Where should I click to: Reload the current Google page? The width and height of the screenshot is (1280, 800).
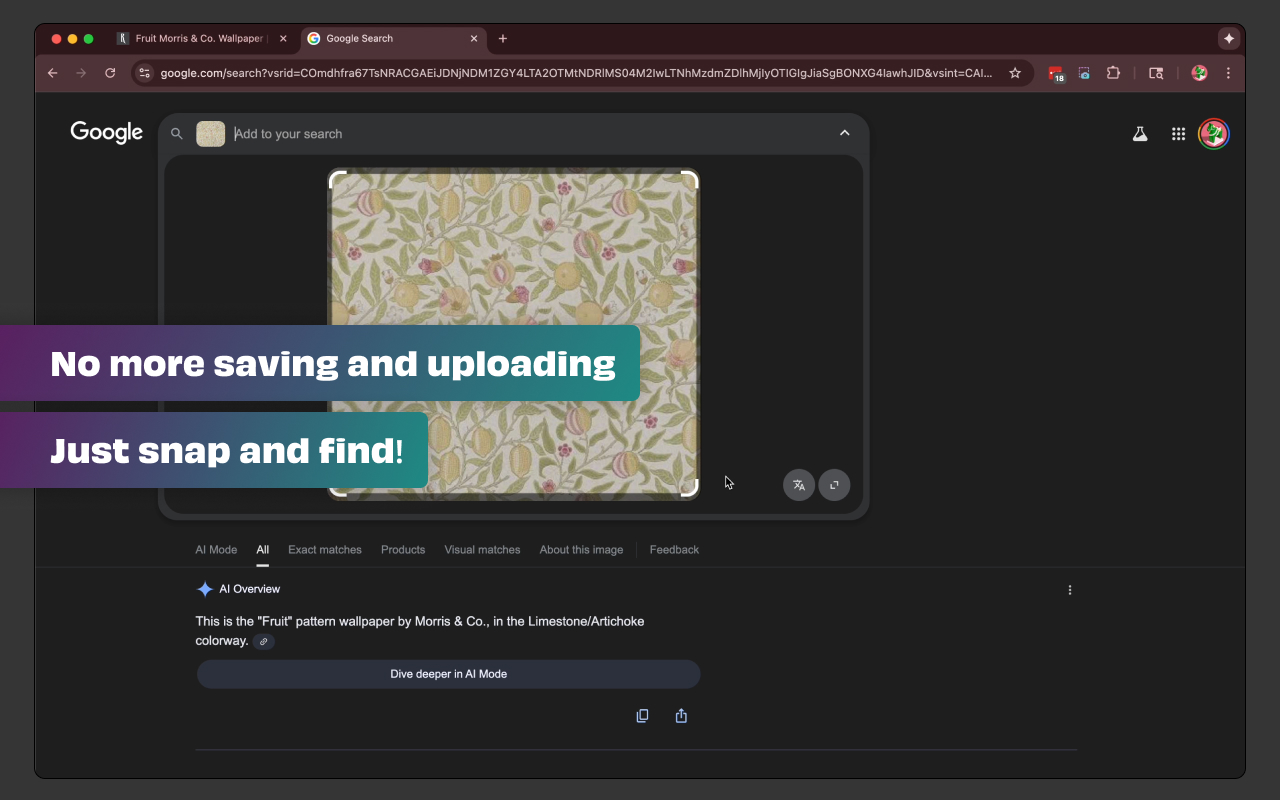110,73
